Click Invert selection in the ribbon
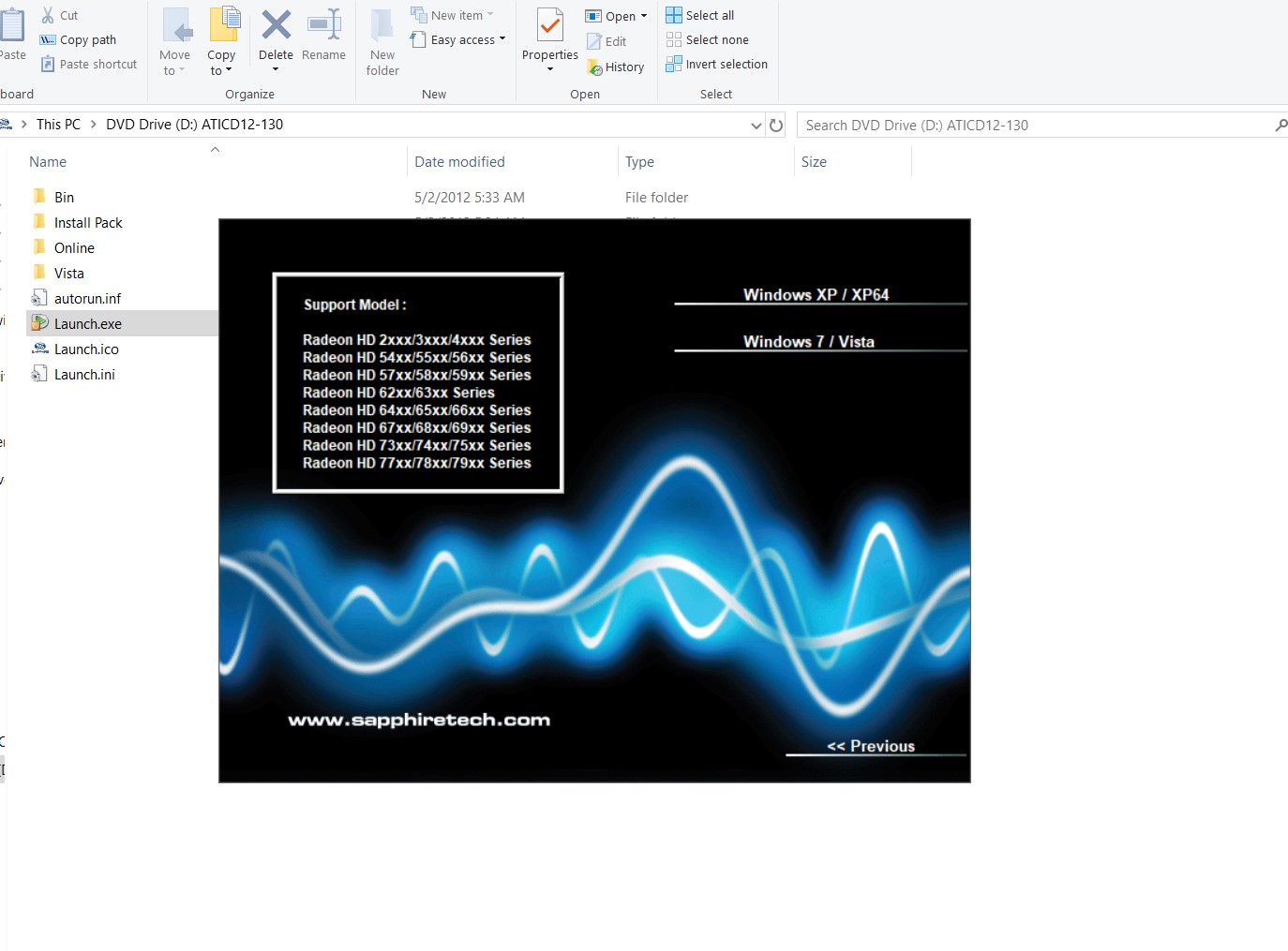 tap(717, 64)
